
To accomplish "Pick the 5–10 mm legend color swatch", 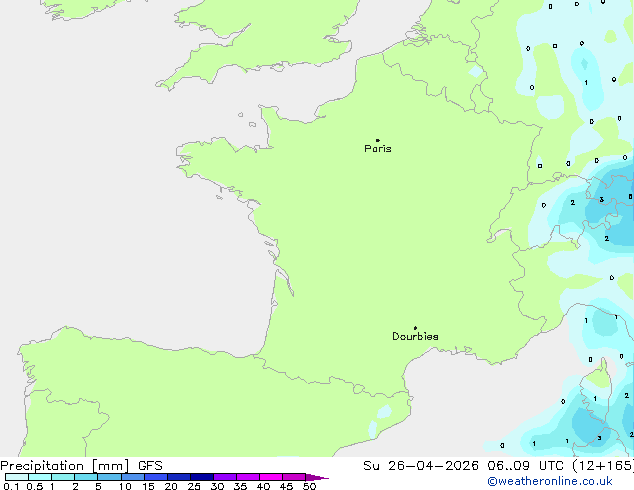I will click(109, 477).
